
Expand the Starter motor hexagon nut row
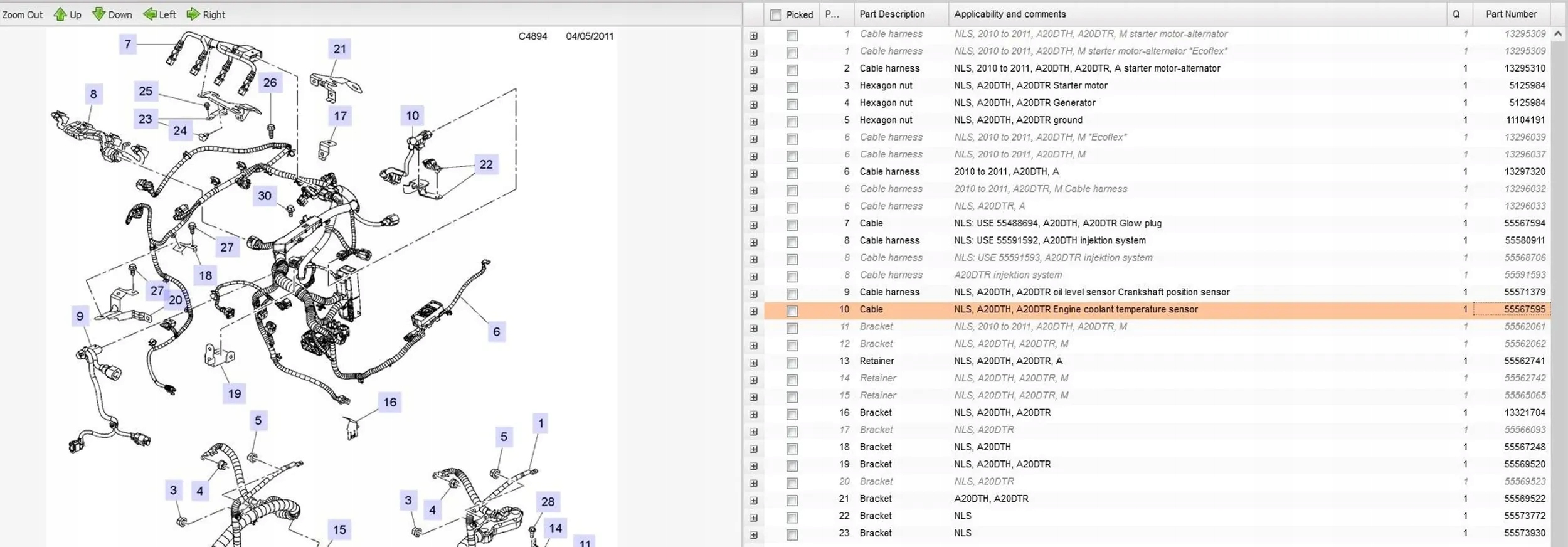click(x=753, y=88)
